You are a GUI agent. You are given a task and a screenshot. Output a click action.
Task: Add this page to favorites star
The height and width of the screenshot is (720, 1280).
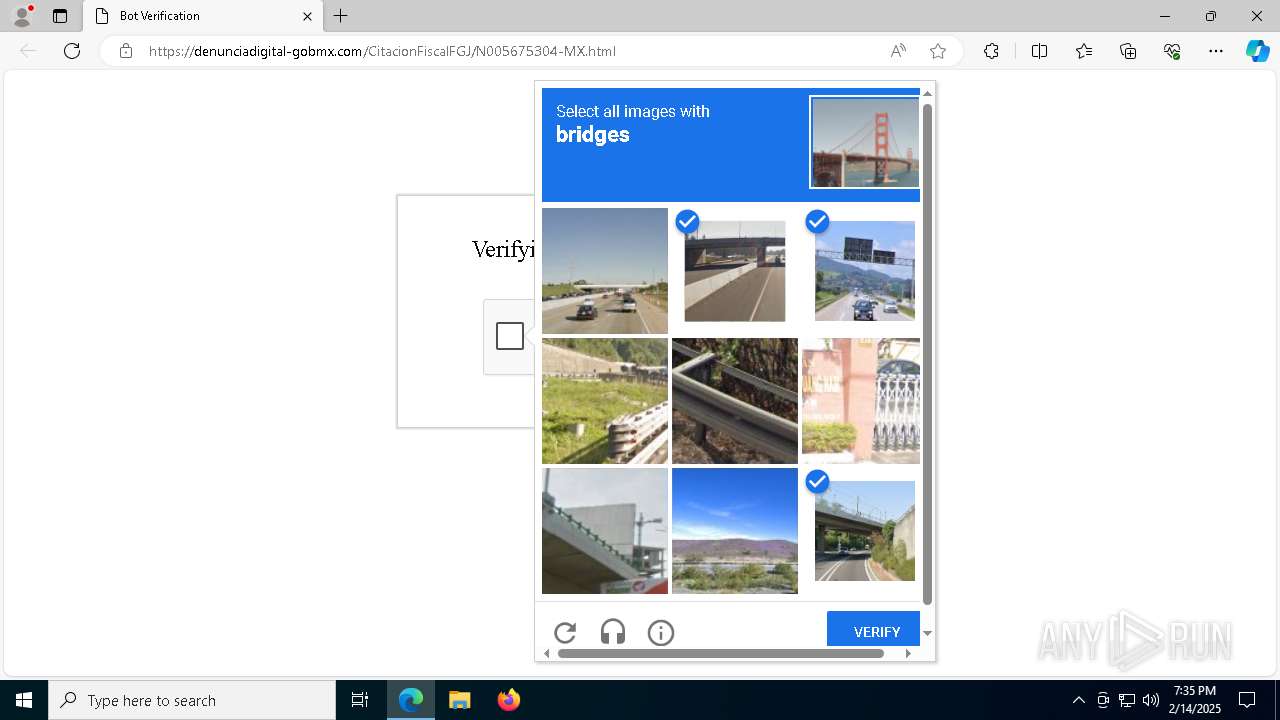(938, 51)
